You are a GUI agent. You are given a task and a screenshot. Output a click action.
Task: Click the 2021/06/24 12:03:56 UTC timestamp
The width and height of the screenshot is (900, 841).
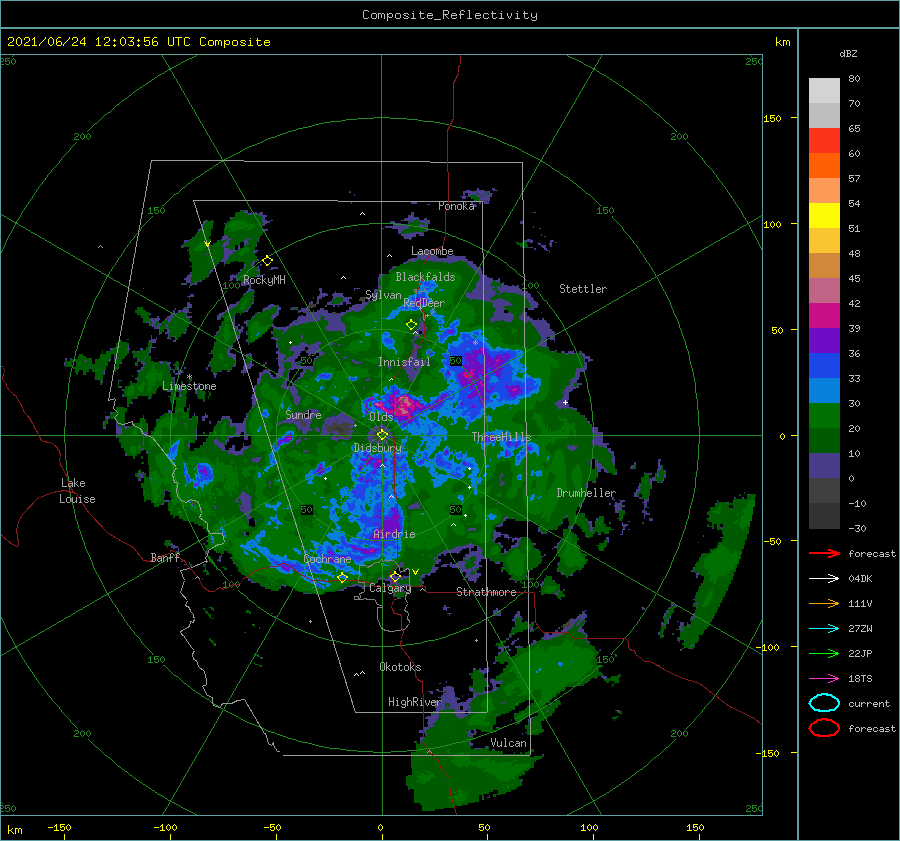pyautogui.click(x=139, y=42)
